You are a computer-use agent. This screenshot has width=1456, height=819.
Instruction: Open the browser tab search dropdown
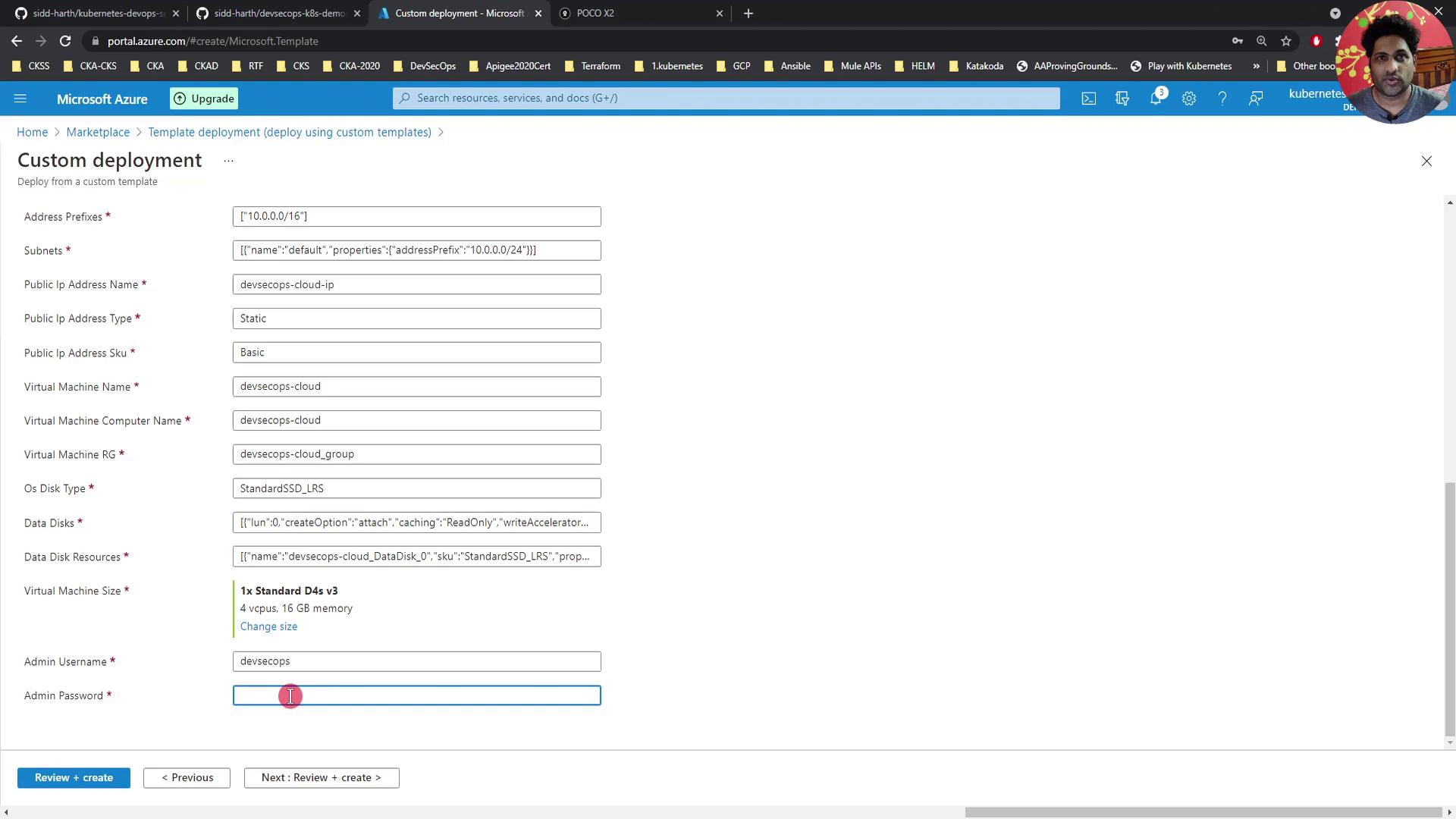click(1335, 13)
